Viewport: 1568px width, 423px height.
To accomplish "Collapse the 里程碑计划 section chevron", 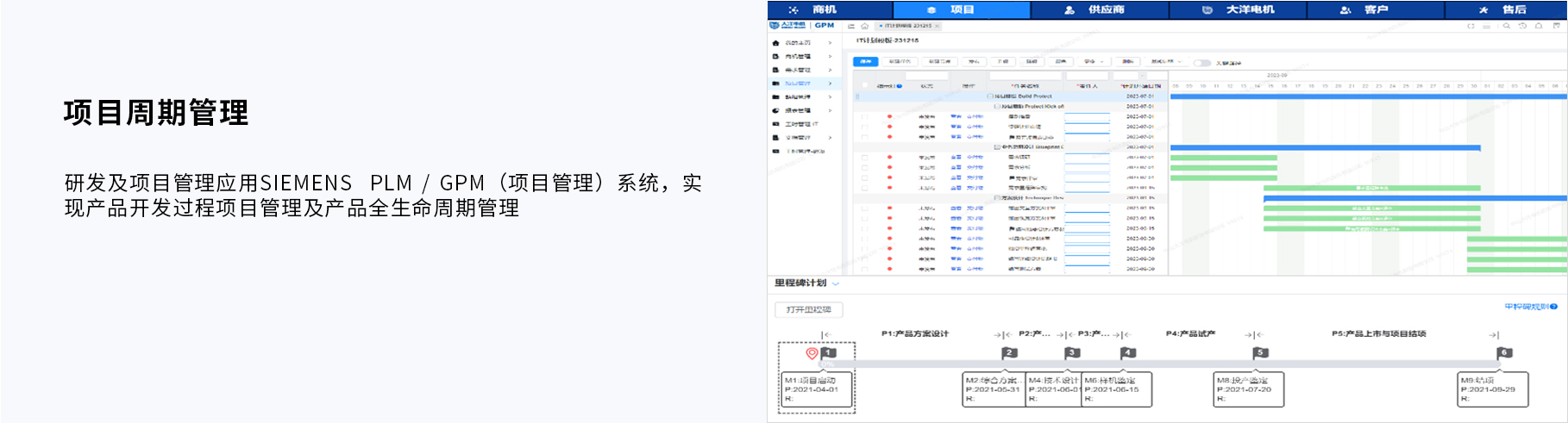I will 835,283.
